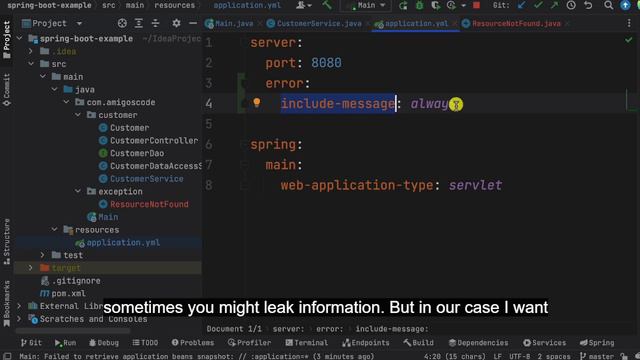This screenshot has width=640, height=360.
Task: Collapse the exception package
Action: click(78, 191)
